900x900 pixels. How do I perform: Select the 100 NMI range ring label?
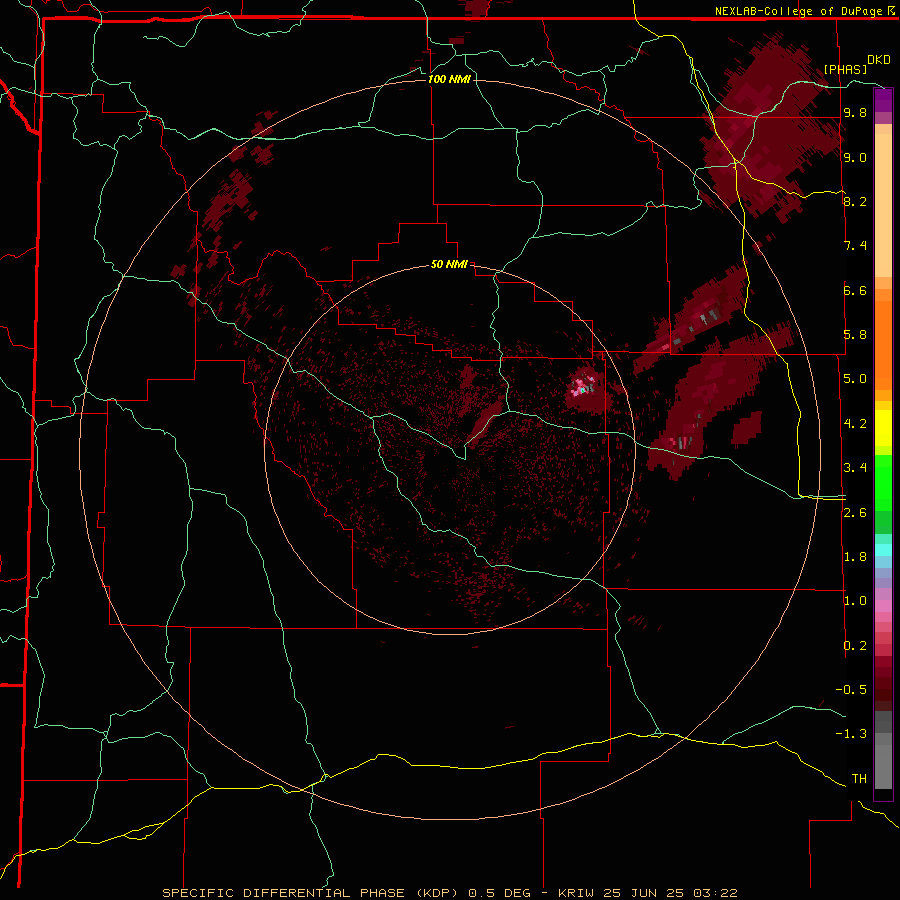coord(449,79)
